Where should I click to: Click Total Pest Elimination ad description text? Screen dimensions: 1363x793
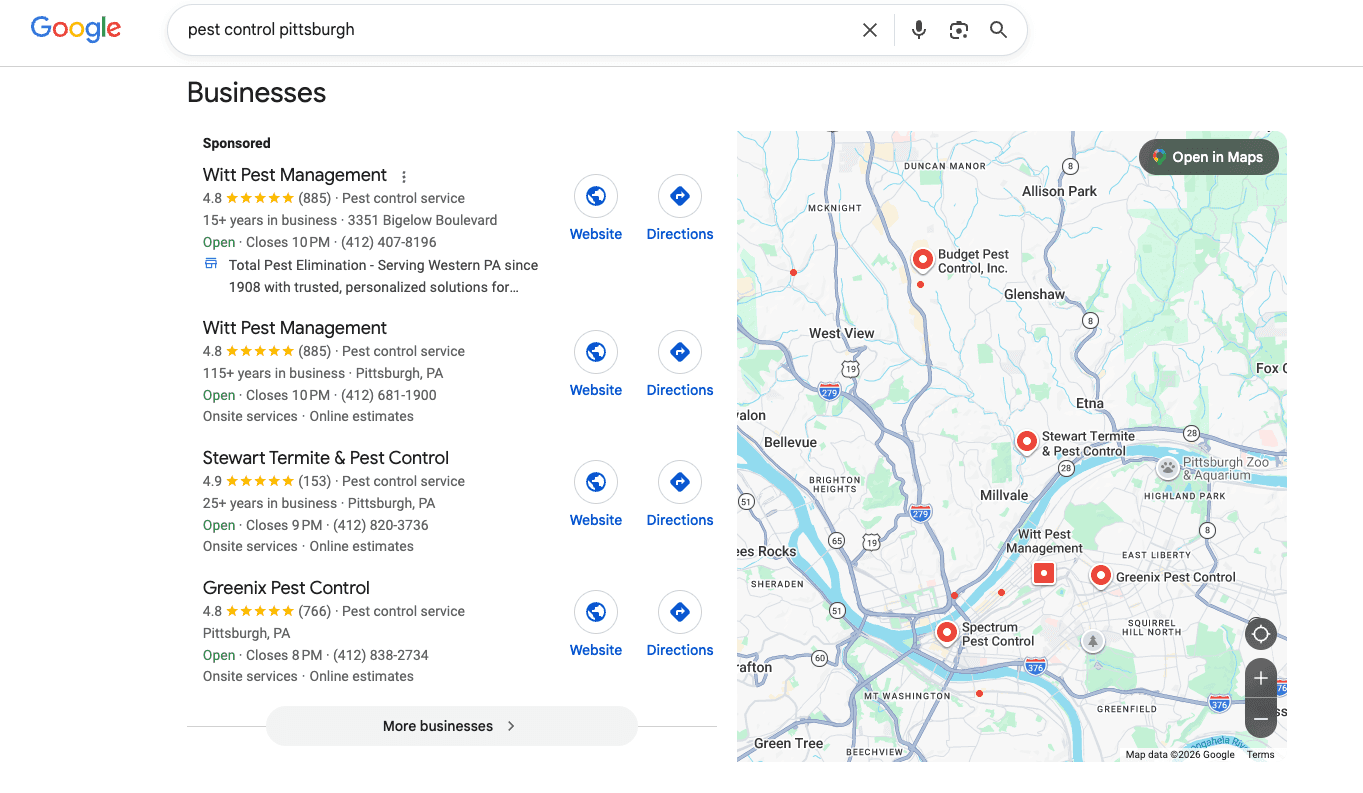[383, 276]
